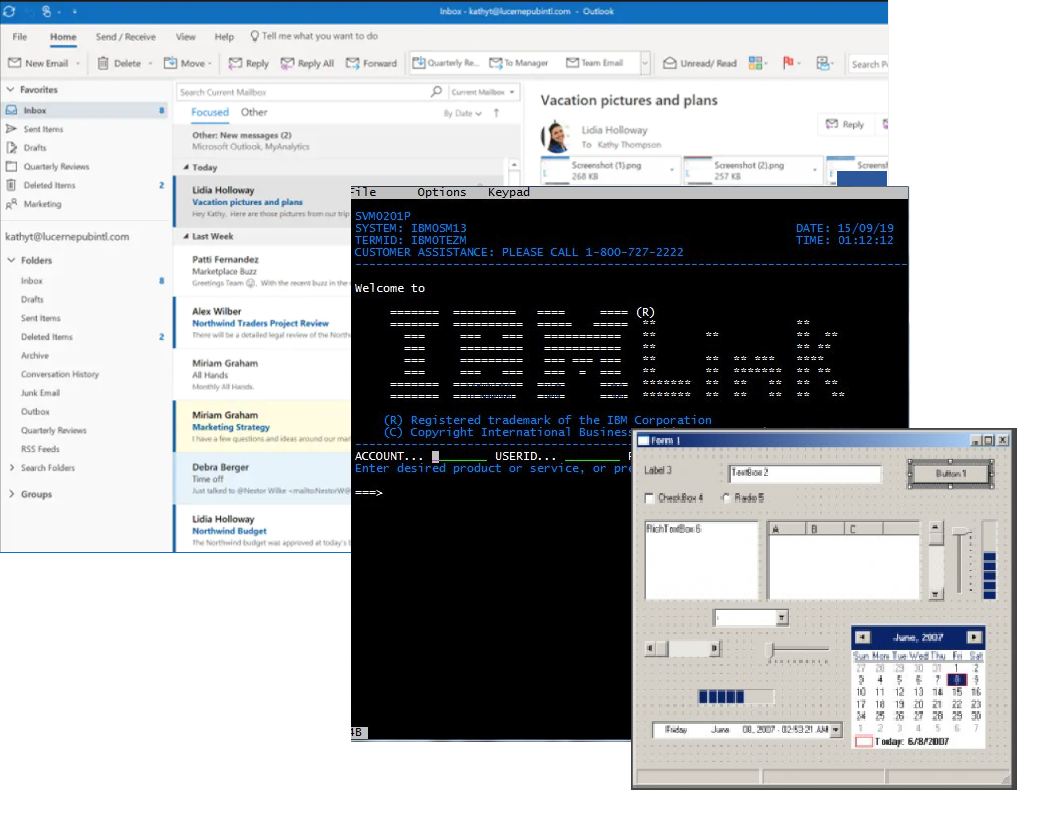Open the combo box dropdown in Form 1
Image resolution: width=1043 pixels, height=814 pixels.
[782, 618]
